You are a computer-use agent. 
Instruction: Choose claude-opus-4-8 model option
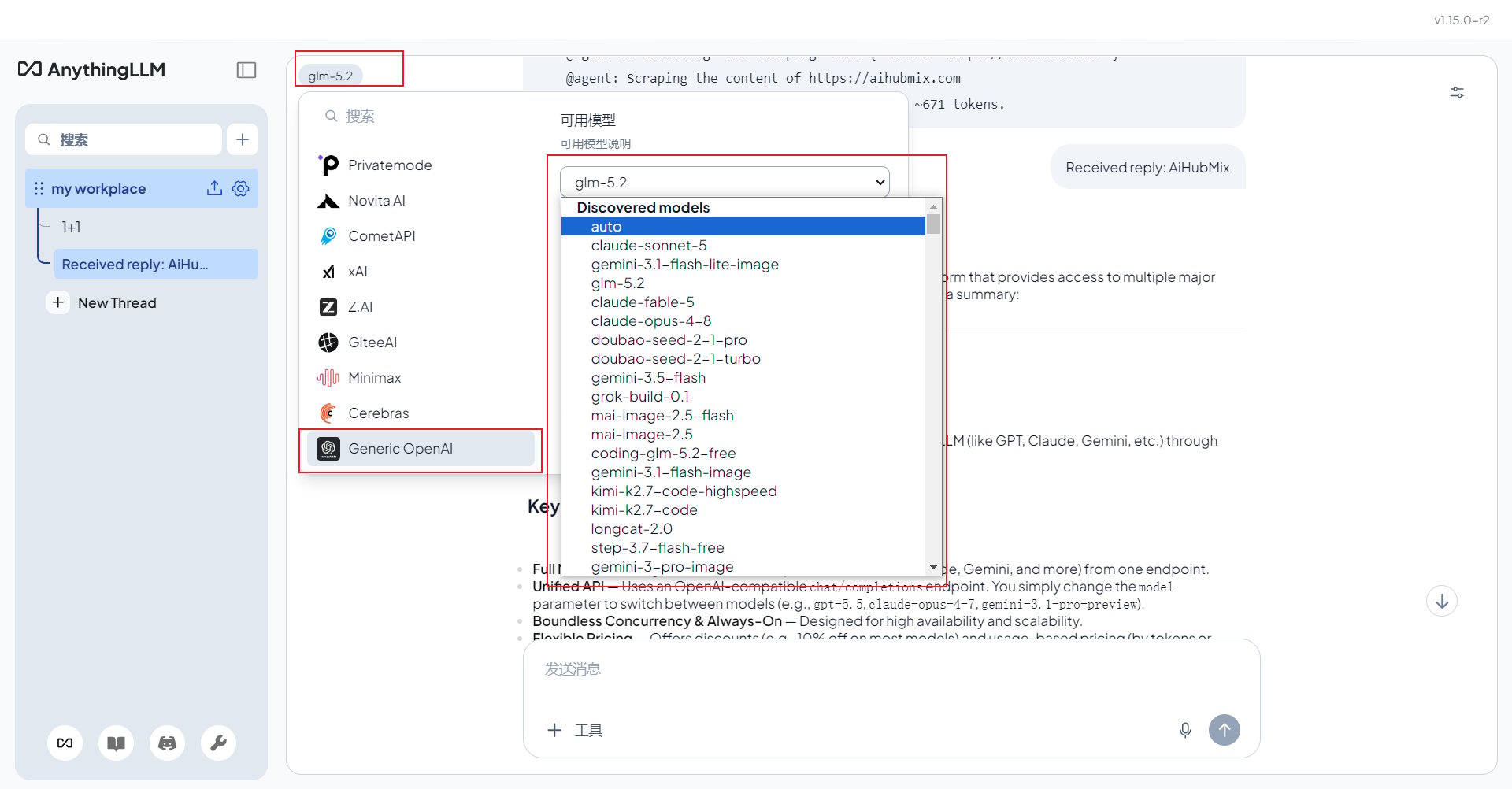(x=743, y=321)
